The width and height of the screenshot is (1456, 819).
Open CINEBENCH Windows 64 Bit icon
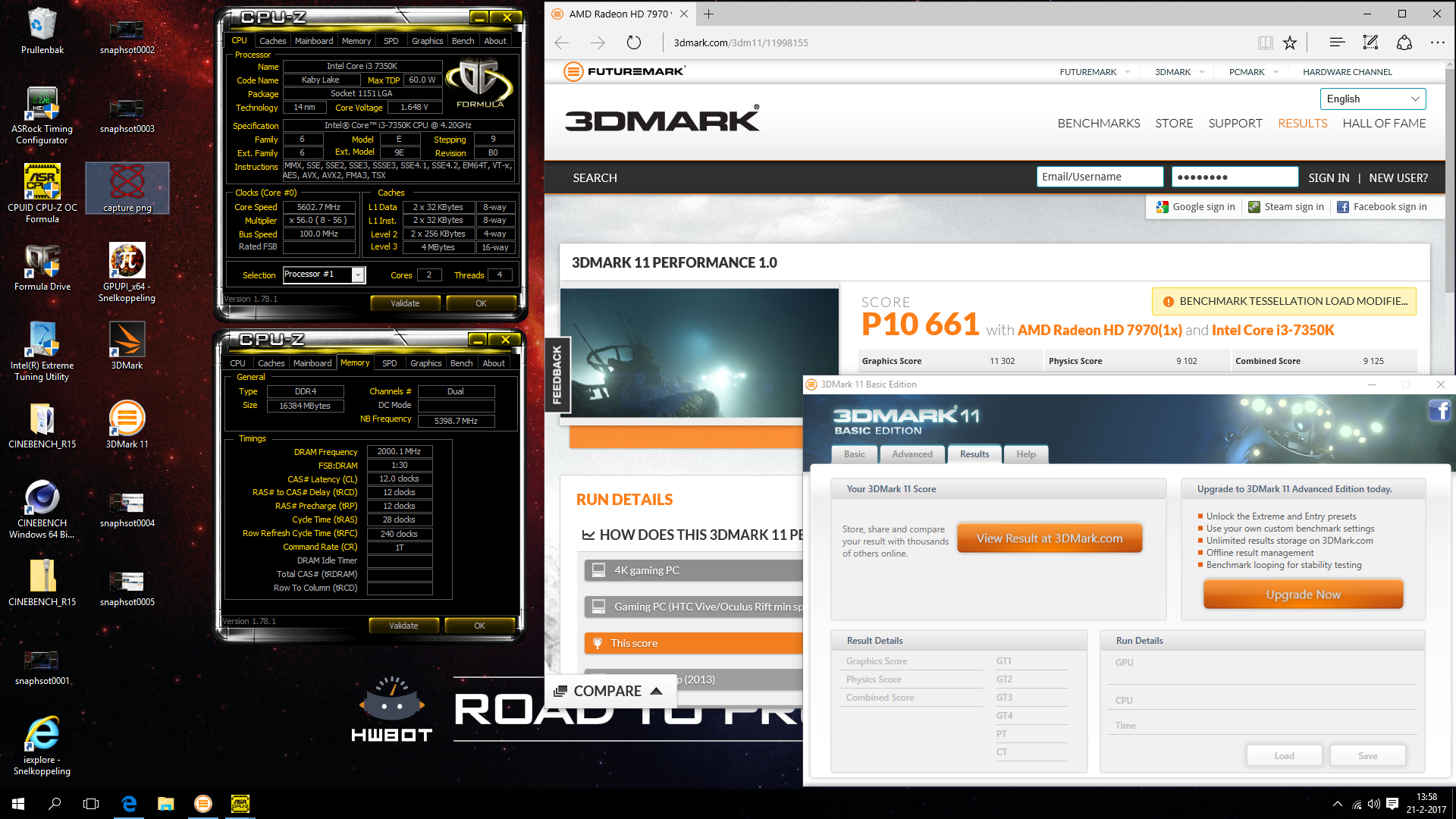tap(42, 510)
